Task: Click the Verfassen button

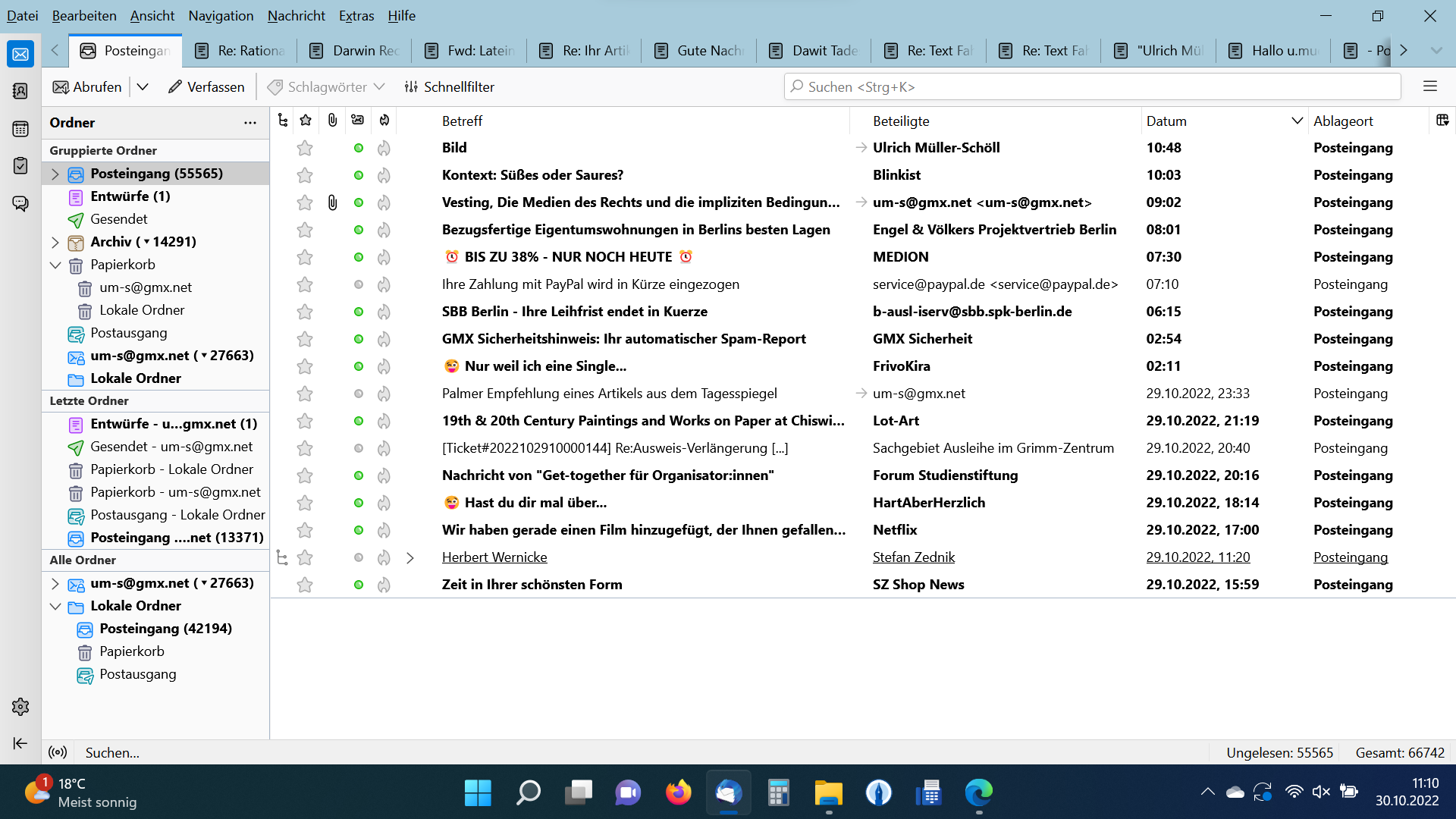Action: [x=206, y=86]
